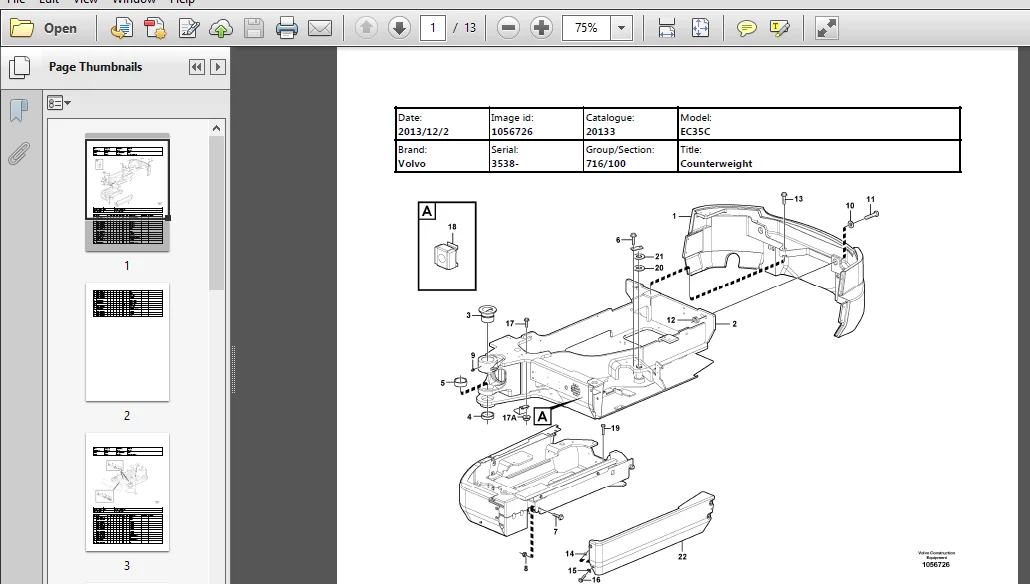The image size is (1030, 584).
Task: Click the 'Volvo' brand cell
Action: pyautogui.click(x=442, y=156)
